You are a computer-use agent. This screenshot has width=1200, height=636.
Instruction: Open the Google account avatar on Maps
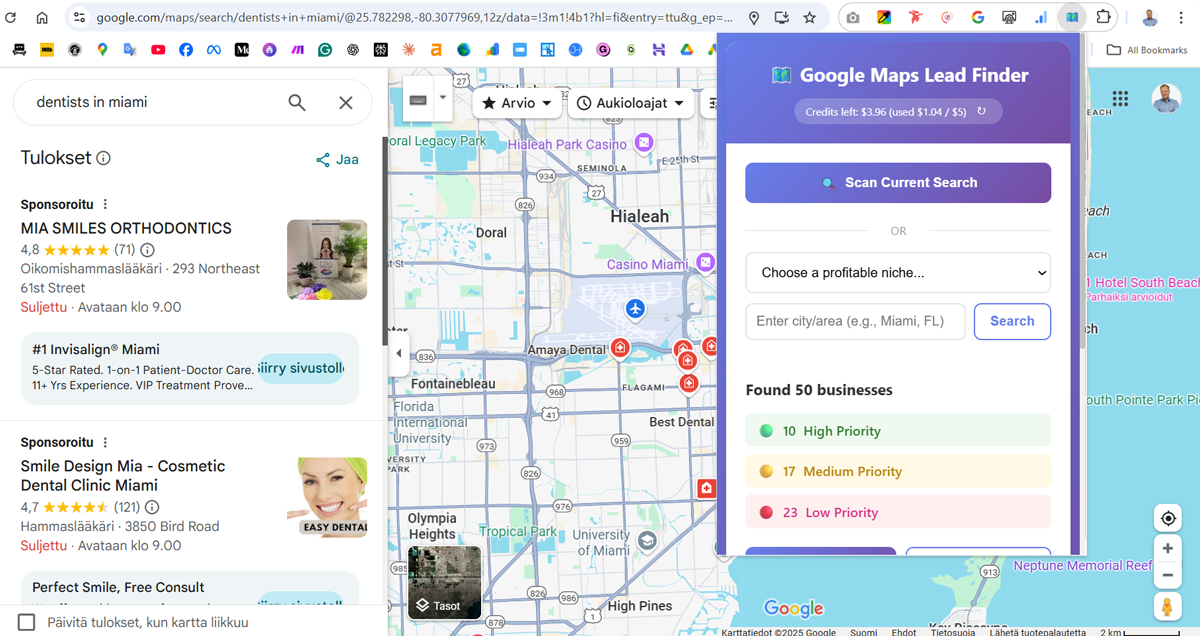coord(1166,98)
